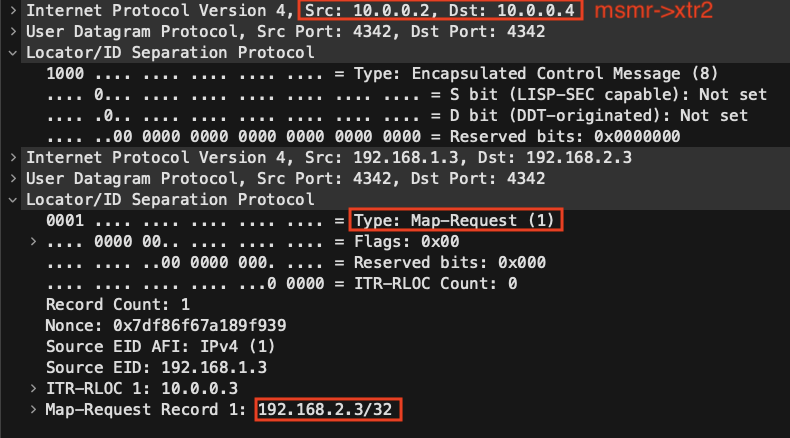
Task: Select the D bit DDT-originated line
Action: [397, 115]
